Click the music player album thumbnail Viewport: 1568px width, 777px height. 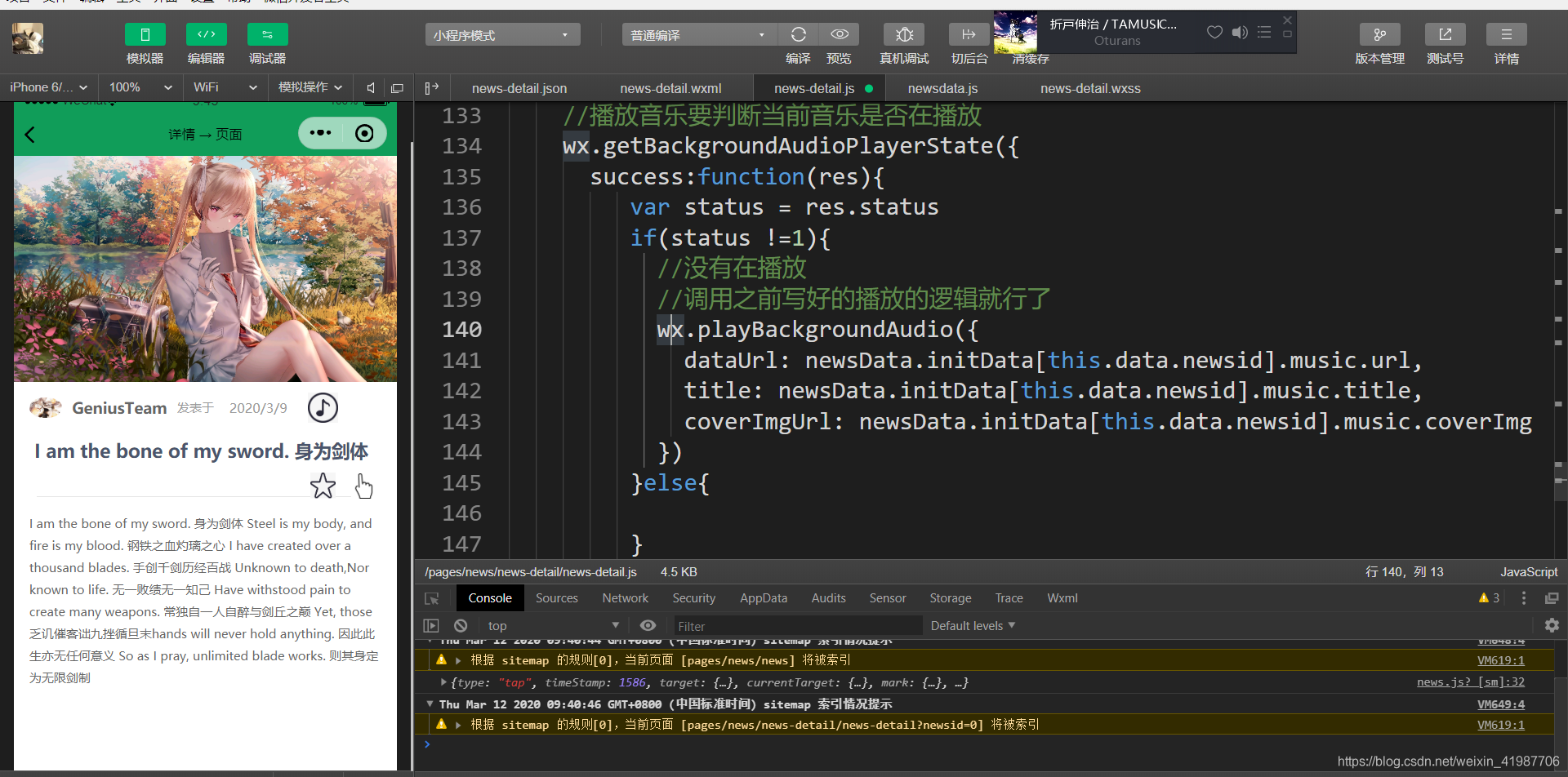[1015, 33]
